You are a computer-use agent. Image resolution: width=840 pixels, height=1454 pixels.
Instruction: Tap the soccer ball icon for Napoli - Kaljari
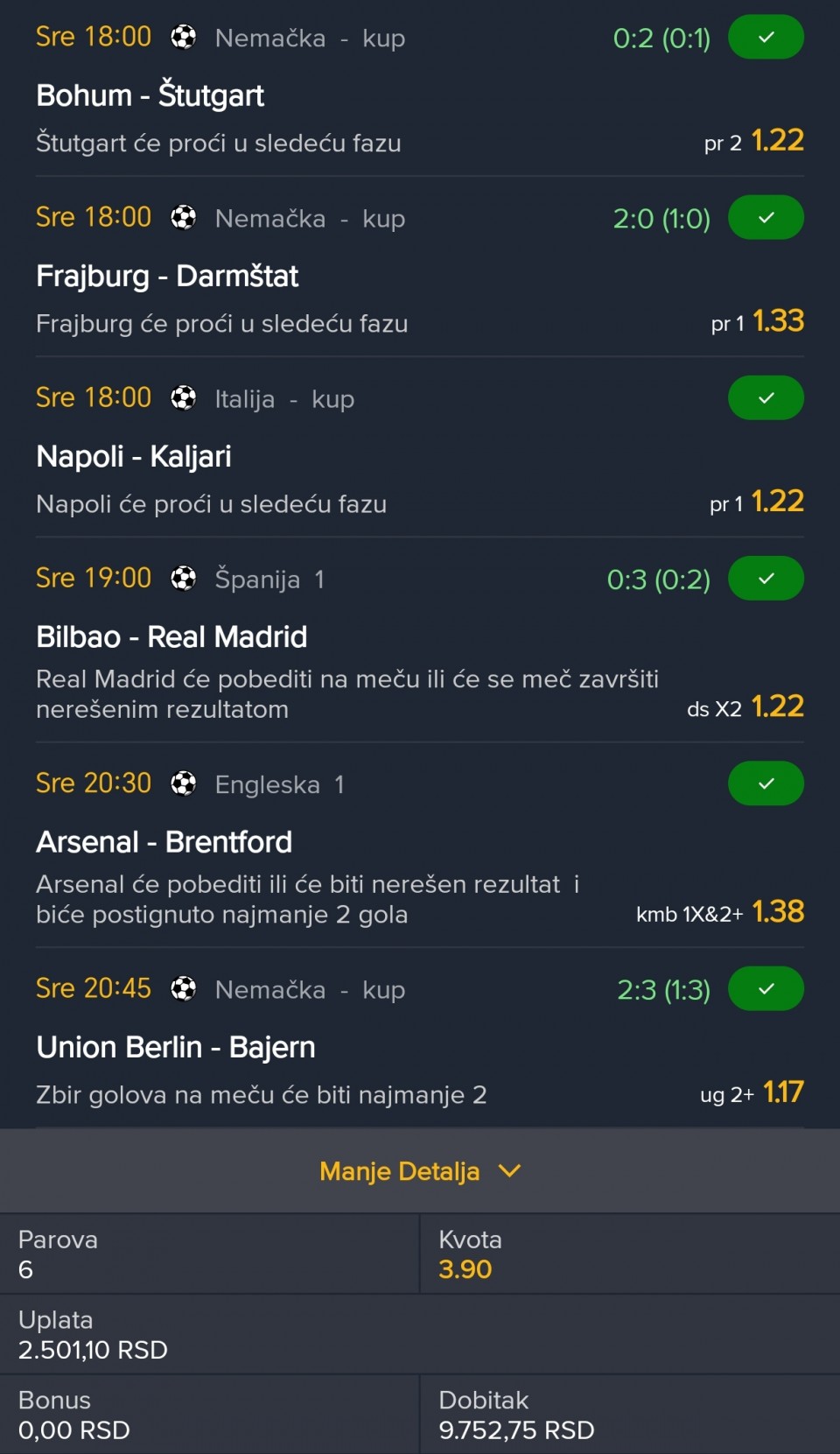[184, 398]
